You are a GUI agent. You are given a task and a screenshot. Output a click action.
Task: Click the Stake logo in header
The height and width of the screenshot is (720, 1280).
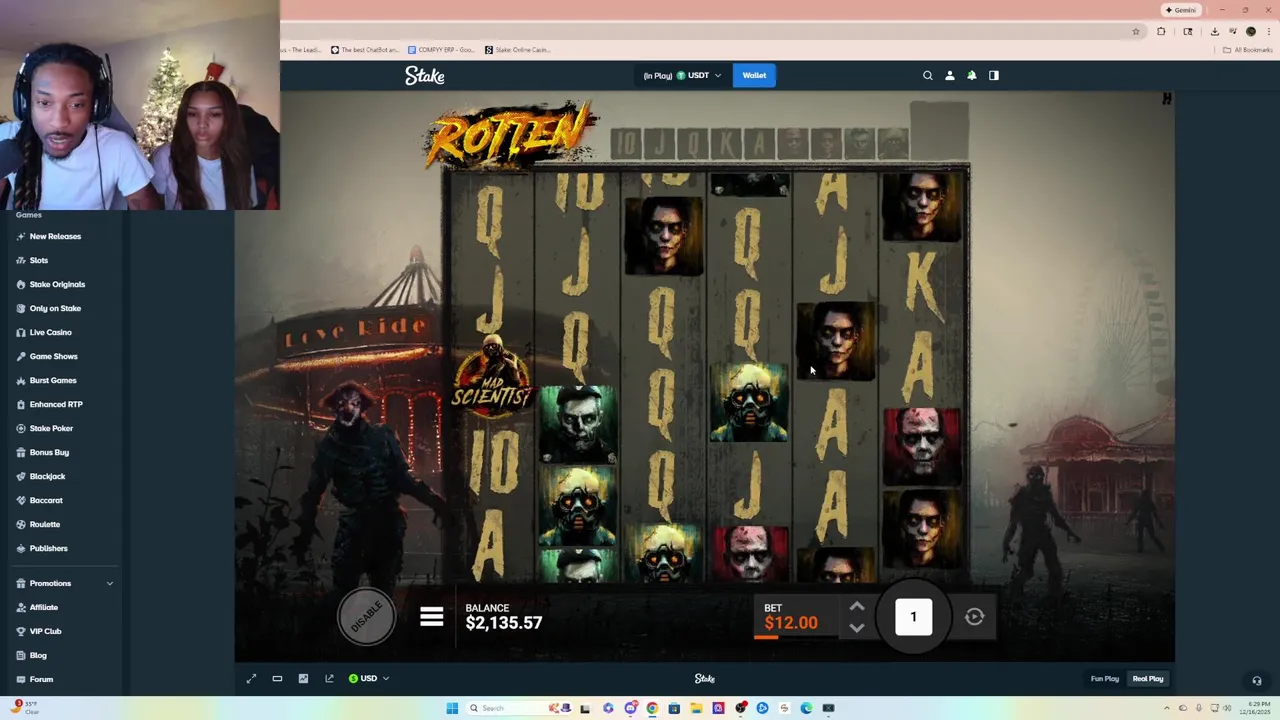[425, 75]
